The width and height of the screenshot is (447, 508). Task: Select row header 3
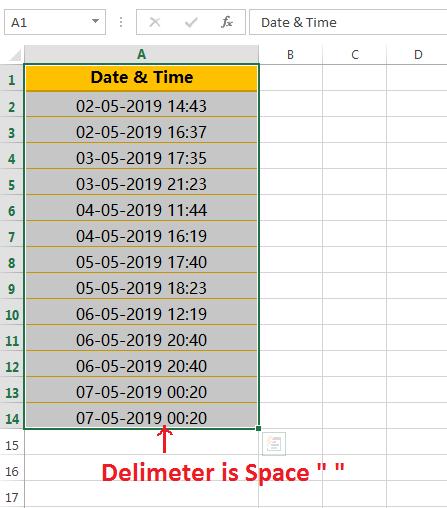(12, 130)
